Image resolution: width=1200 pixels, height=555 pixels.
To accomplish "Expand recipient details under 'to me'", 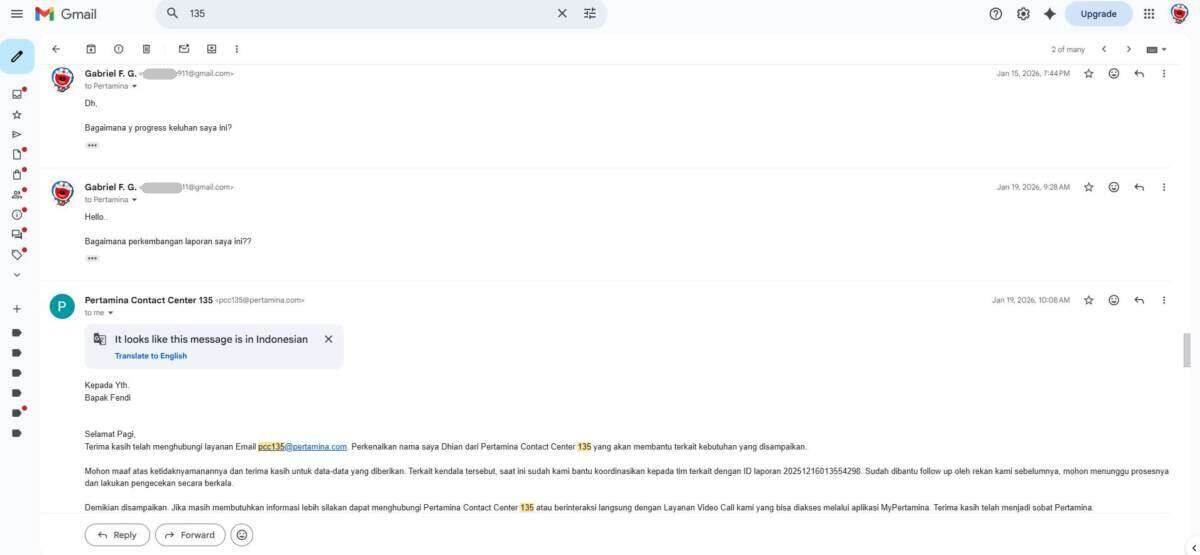I will click(x=111, y=313).
